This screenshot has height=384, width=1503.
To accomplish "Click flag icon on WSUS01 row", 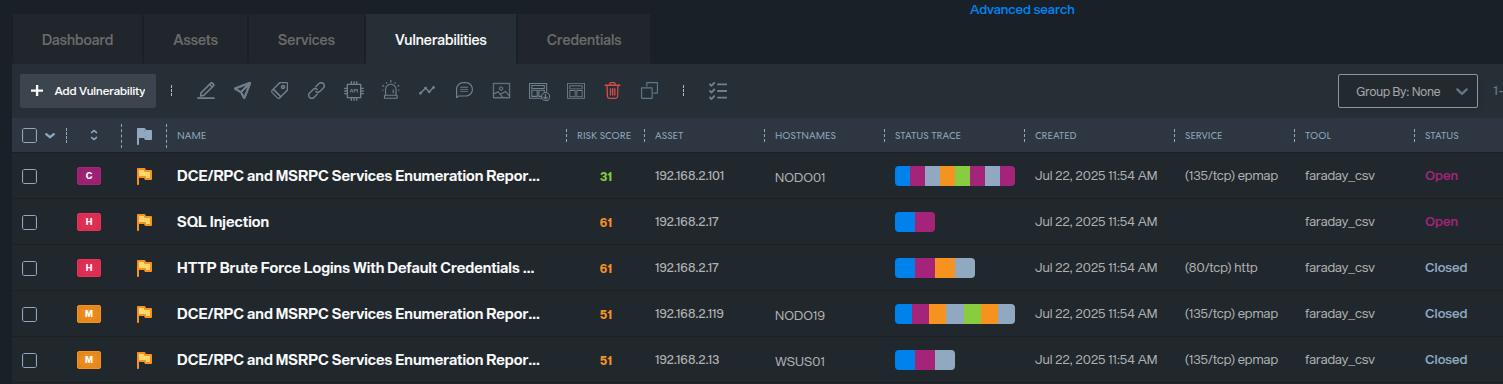I will coord(144,360).
